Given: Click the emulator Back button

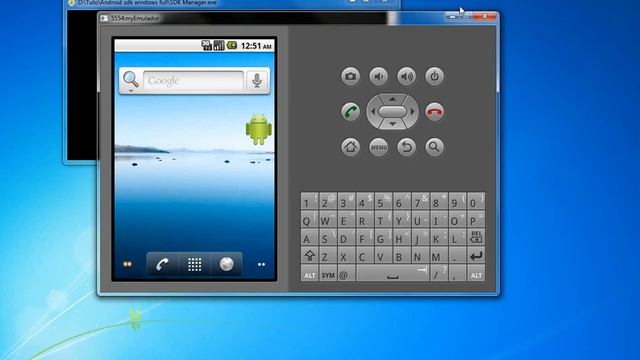Looking at the screenshot, I should [407, 147].
